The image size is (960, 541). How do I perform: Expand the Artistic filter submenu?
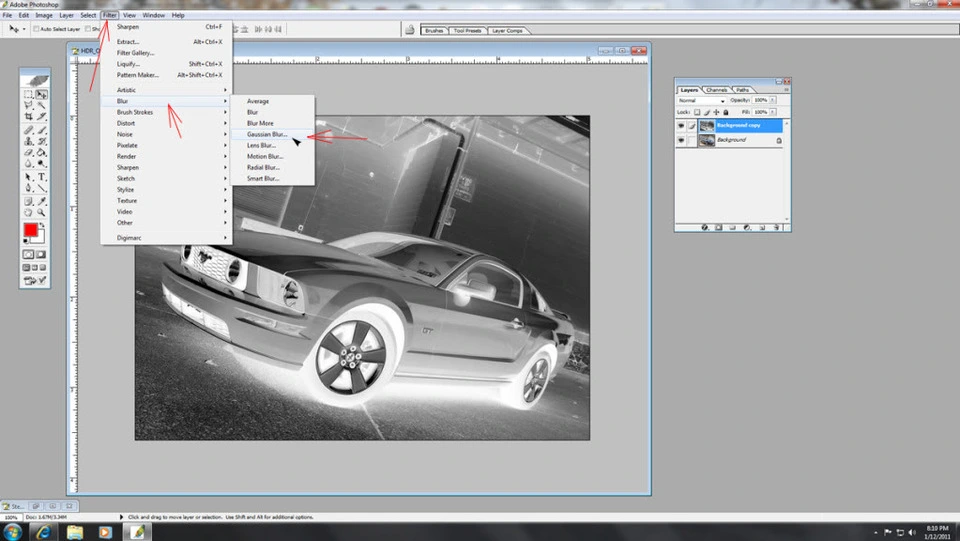(167, 90)
